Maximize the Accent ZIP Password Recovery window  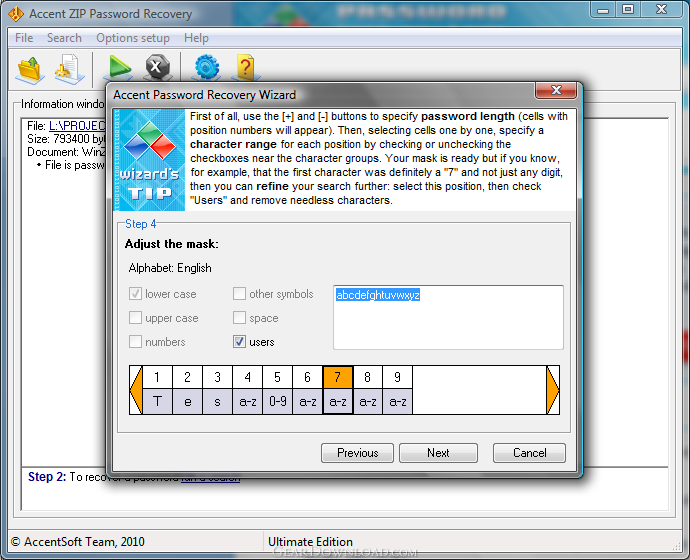628,9
